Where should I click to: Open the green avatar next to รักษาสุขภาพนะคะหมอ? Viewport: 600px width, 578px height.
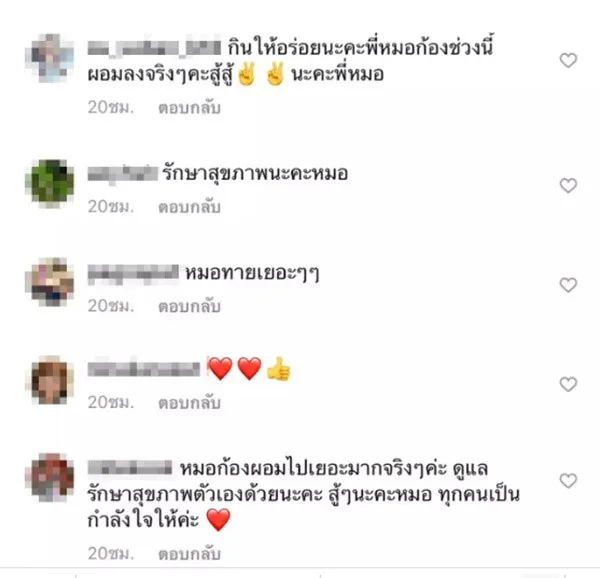(x=50, y=184)
